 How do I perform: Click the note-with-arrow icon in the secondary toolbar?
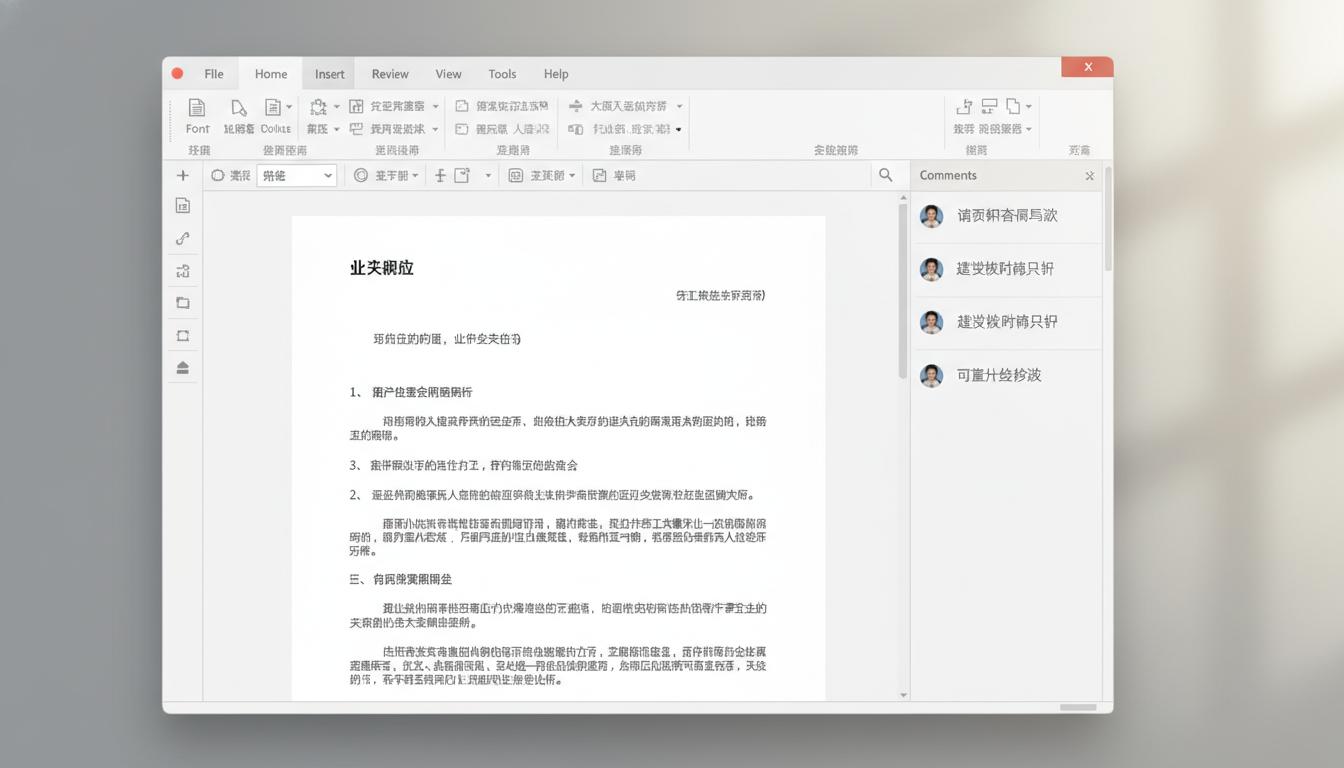[462, 175]
